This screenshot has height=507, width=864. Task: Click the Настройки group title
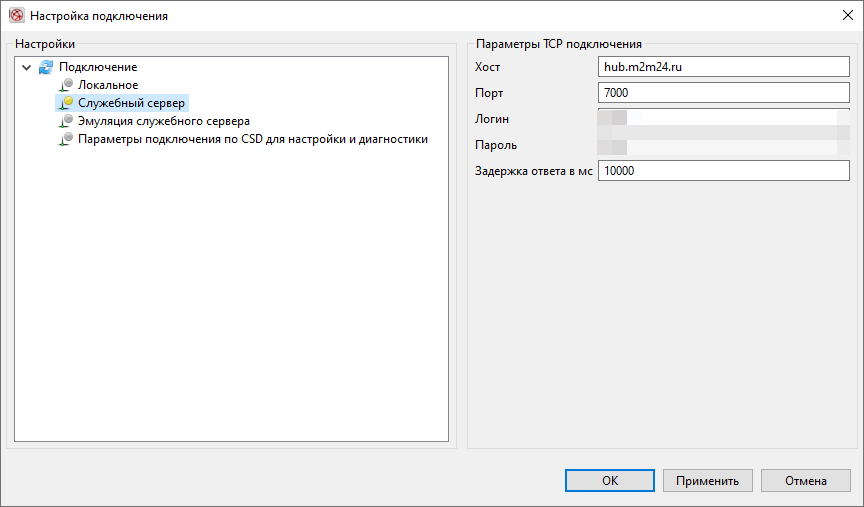pos(45,44)
